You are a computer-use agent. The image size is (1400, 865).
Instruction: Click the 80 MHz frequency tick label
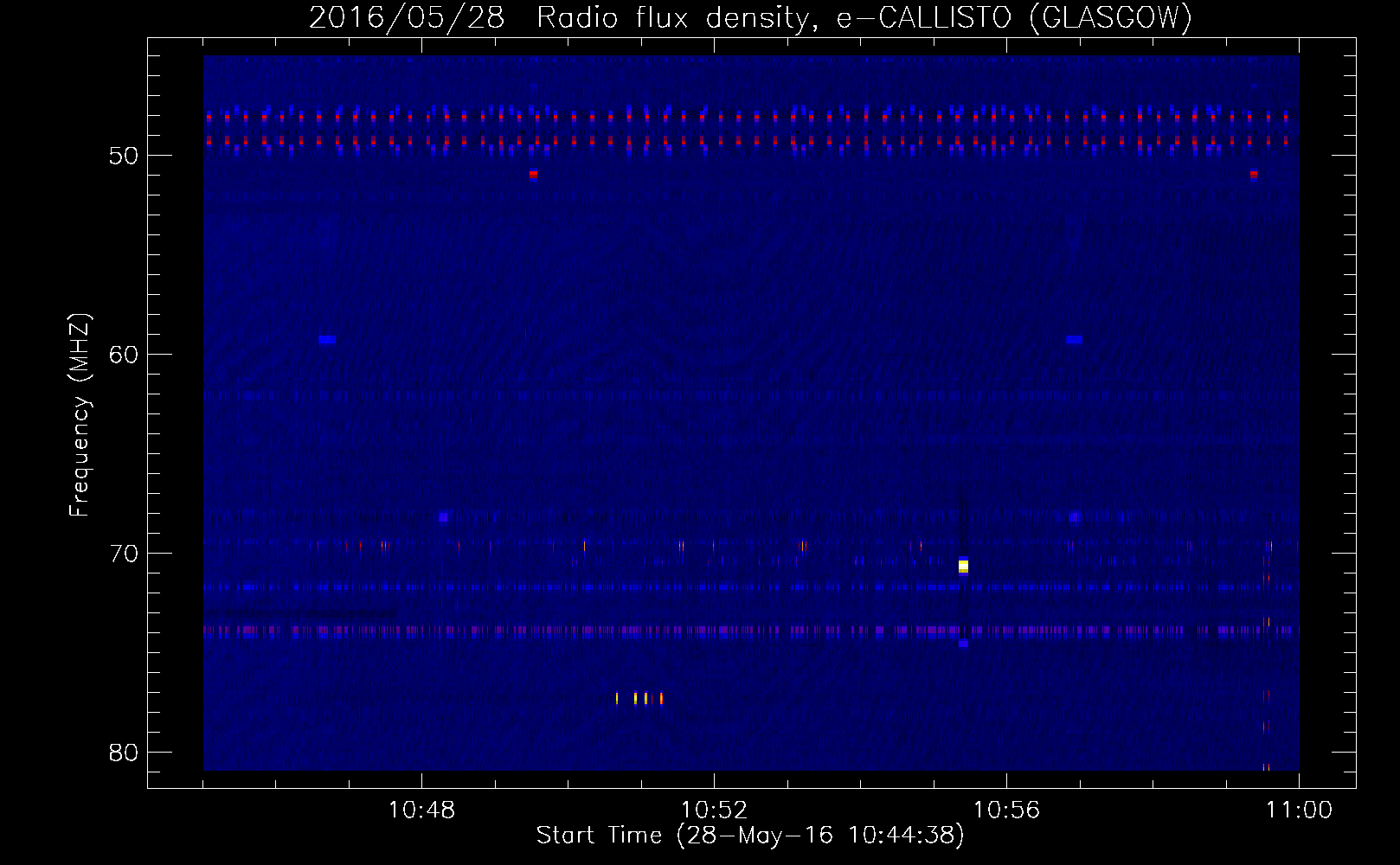(125, 753)
